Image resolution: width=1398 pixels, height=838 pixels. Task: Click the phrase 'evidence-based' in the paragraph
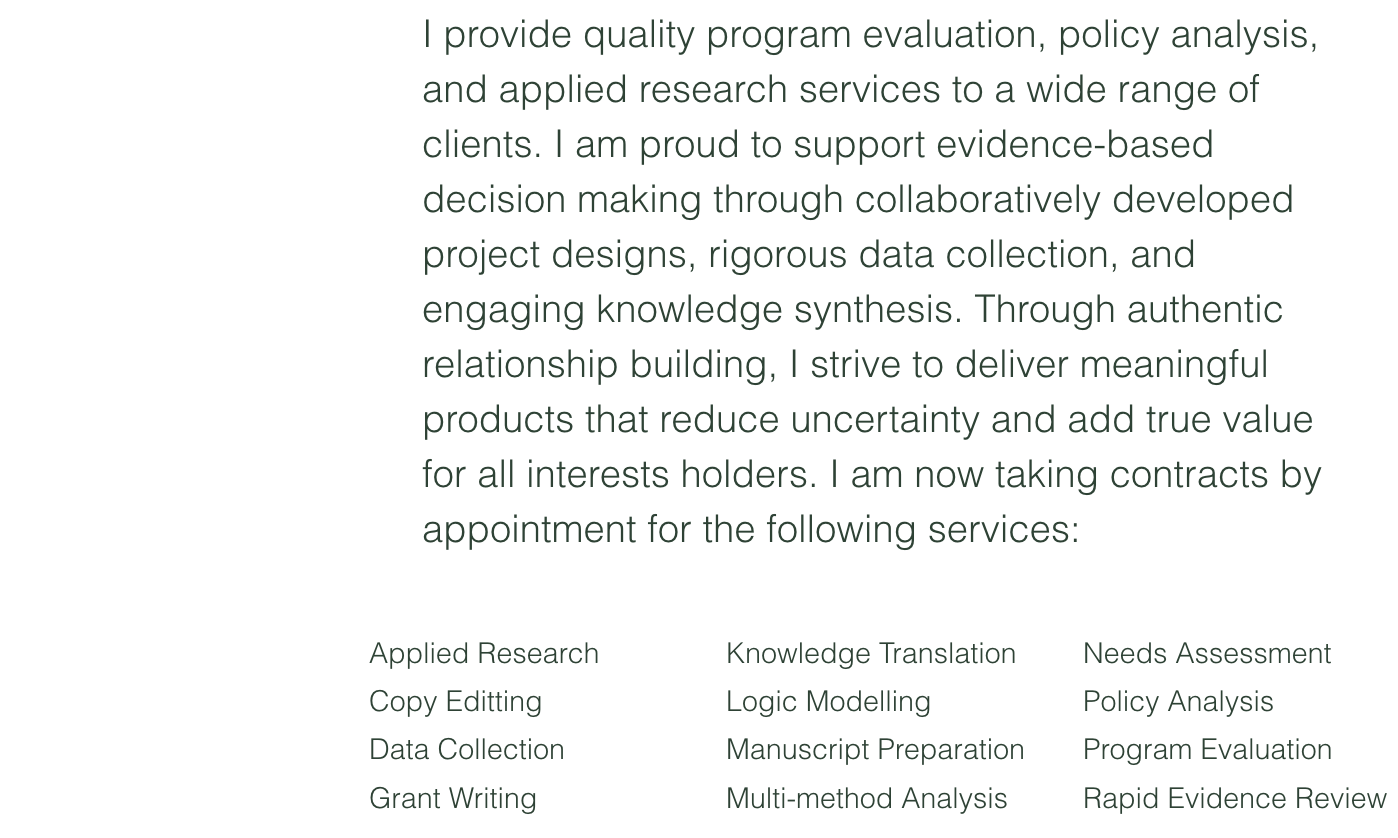tap(1075, 144)
